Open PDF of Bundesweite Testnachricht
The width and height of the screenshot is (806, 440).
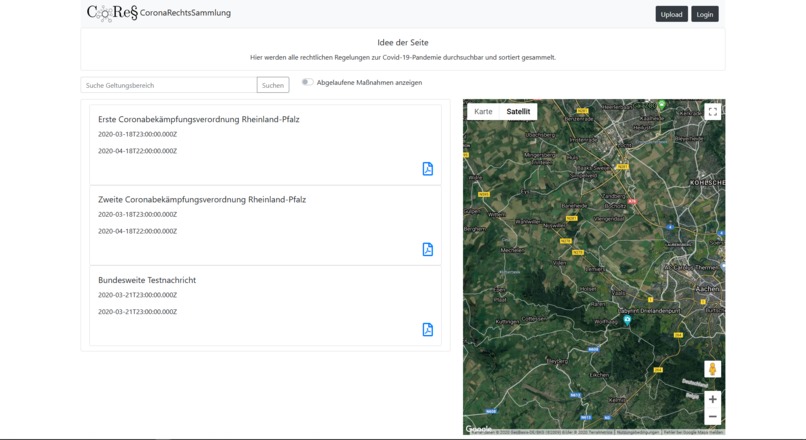click(428, 329)
